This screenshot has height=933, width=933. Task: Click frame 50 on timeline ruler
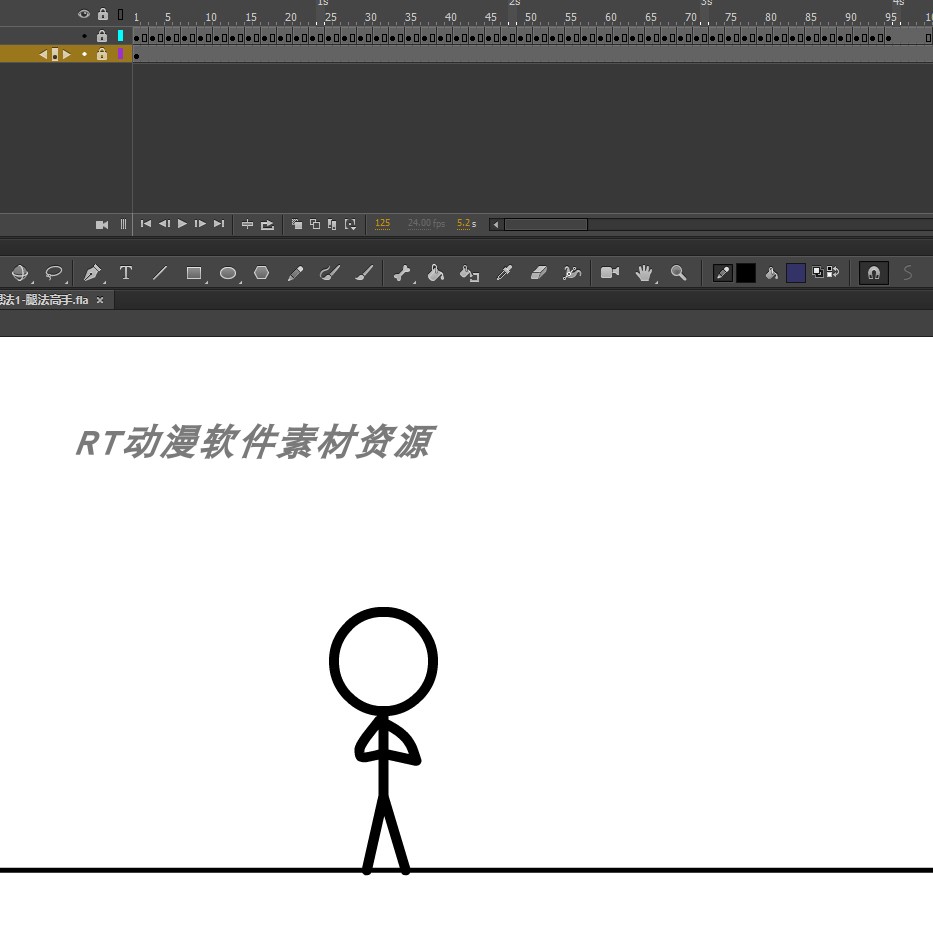click(x=531, y=17)
